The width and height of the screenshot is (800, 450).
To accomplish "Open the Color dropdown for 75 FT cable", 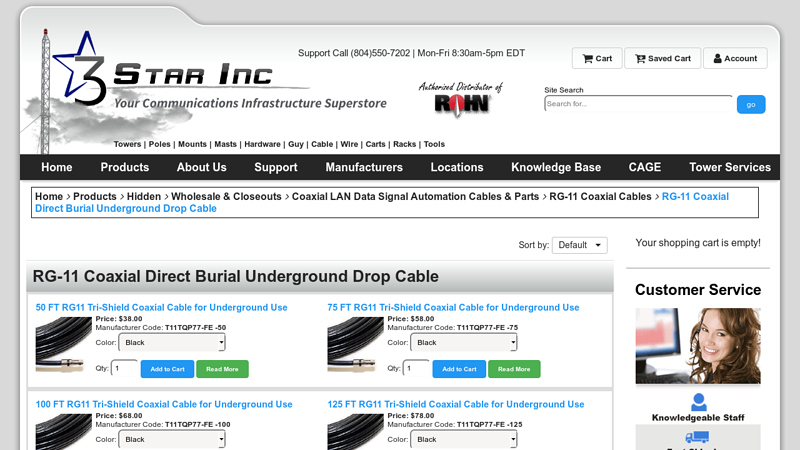I will 464,342.
